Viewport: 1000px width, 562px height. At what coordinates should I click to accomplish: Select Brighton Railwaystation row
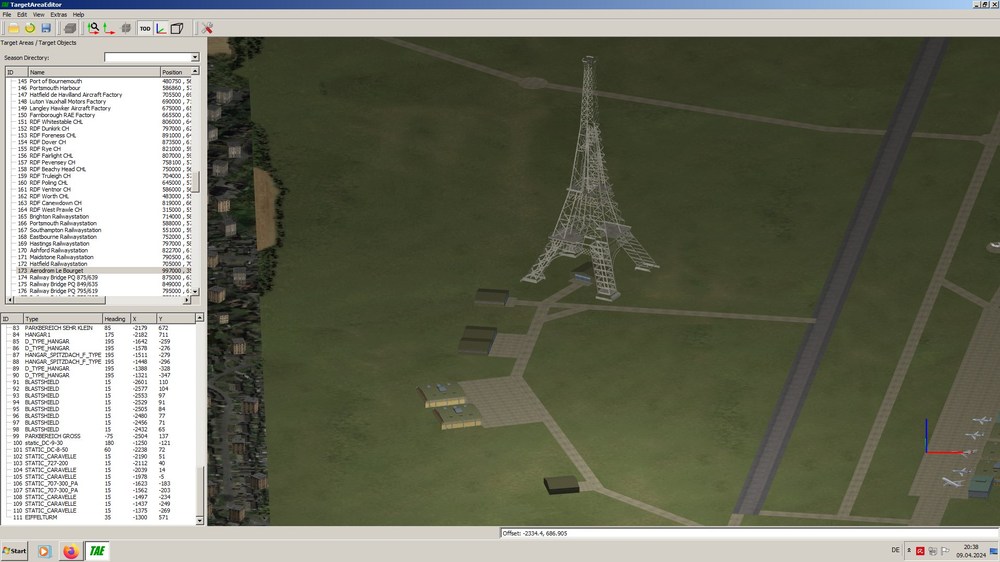(x=98, y=216)
